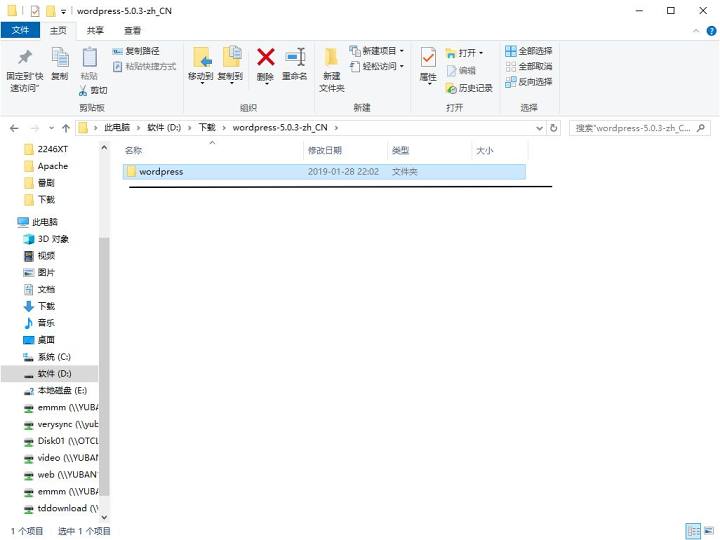Image resolution: width=720 pixels, height=540 pixels.
Task: Click the Refresh button
Action: pyautogui.click(x=554, y=128)
